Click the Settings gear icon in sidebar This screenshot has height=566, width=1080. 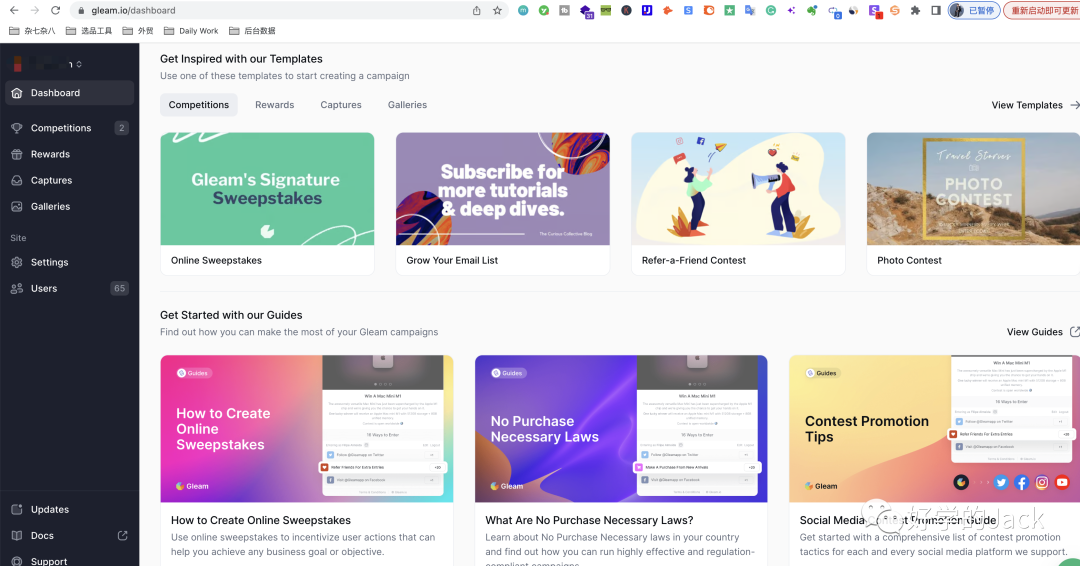coord(17,262)
